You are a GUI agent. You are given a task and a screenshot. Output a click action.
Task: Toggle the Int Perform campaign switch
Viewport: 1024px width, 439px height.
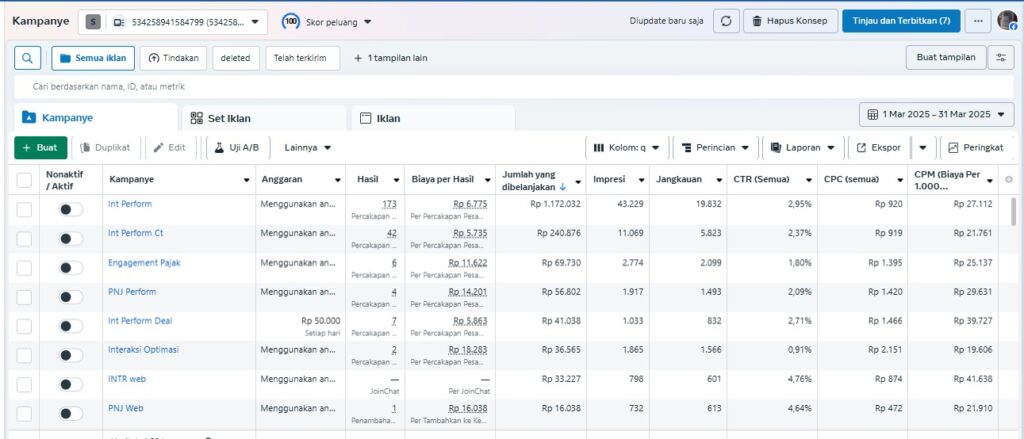pos(70,209)
